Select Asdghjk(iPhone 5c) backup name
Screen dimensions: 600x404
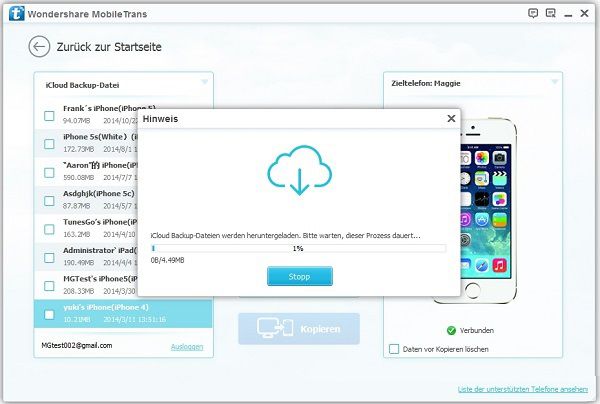[99, 194]
